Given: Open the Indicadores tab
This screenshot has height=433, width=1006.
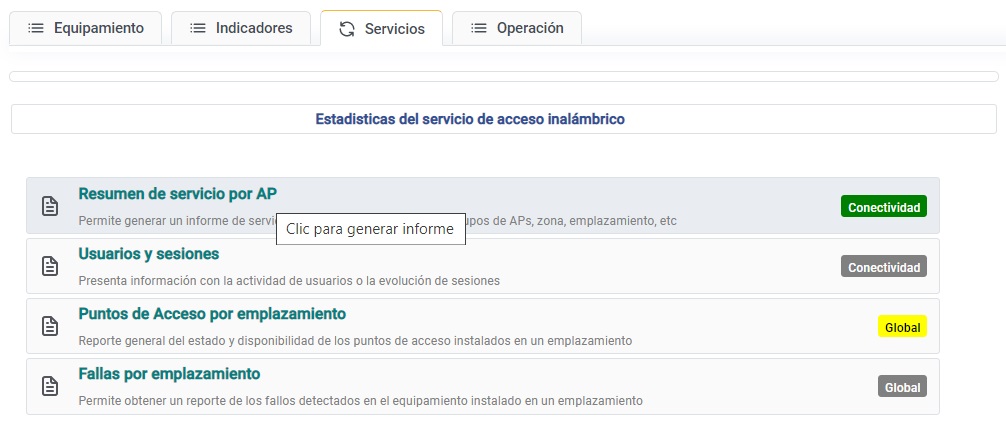Looking at the screenshot, I should [x=254, y=28].
